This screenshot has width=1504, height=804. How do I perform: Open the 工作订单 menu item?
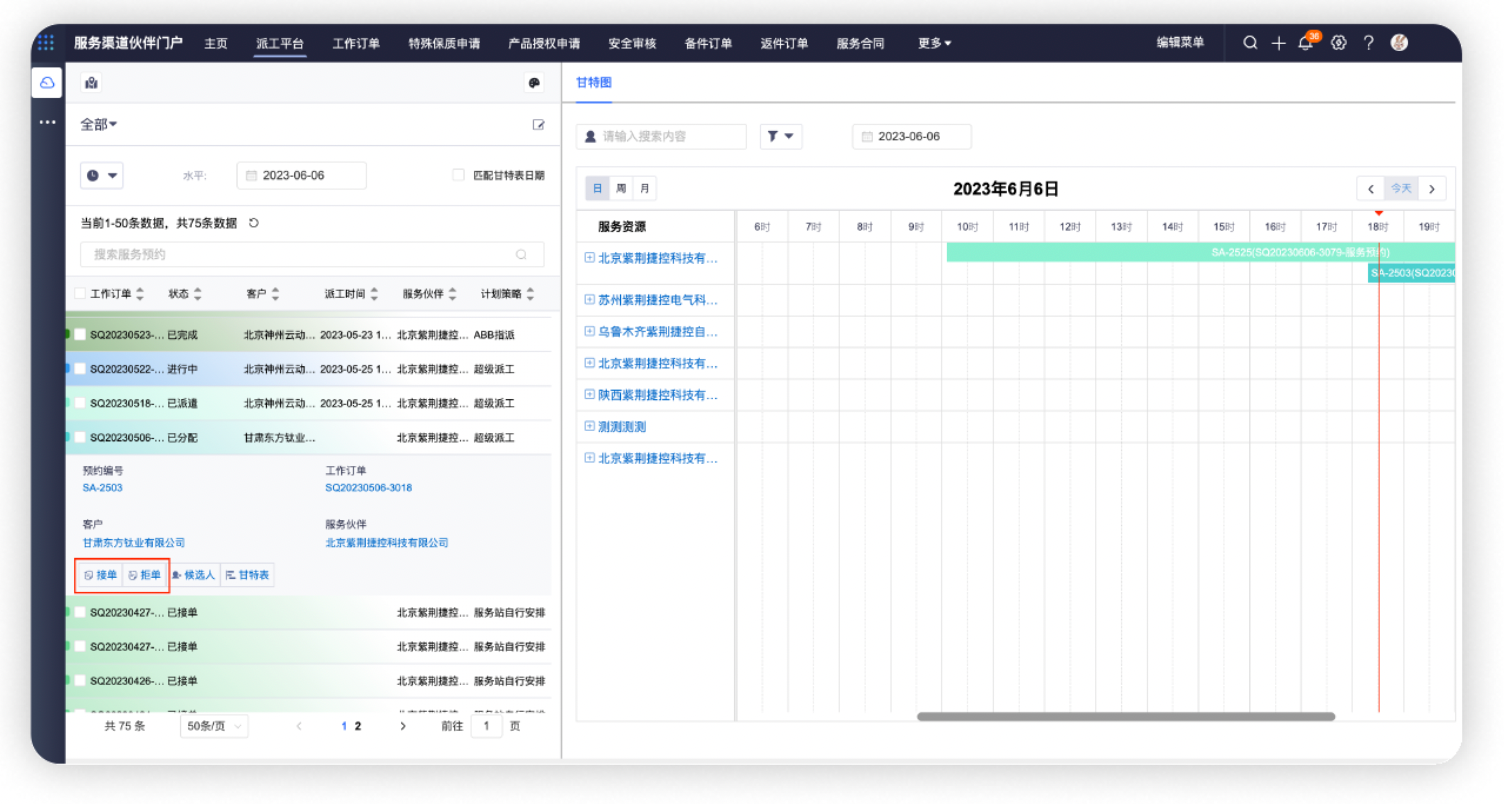[356, 44]
